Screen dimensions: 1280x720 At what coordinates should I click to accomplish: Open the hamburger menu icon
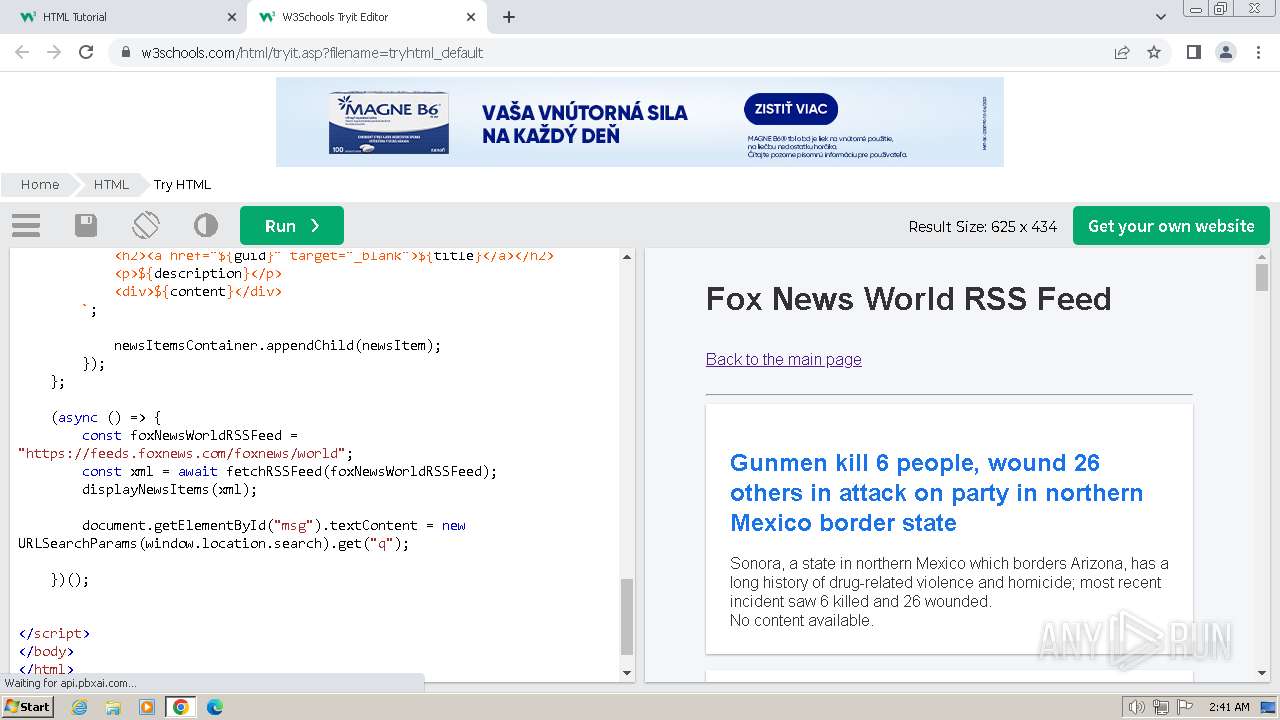coord(26,225)
